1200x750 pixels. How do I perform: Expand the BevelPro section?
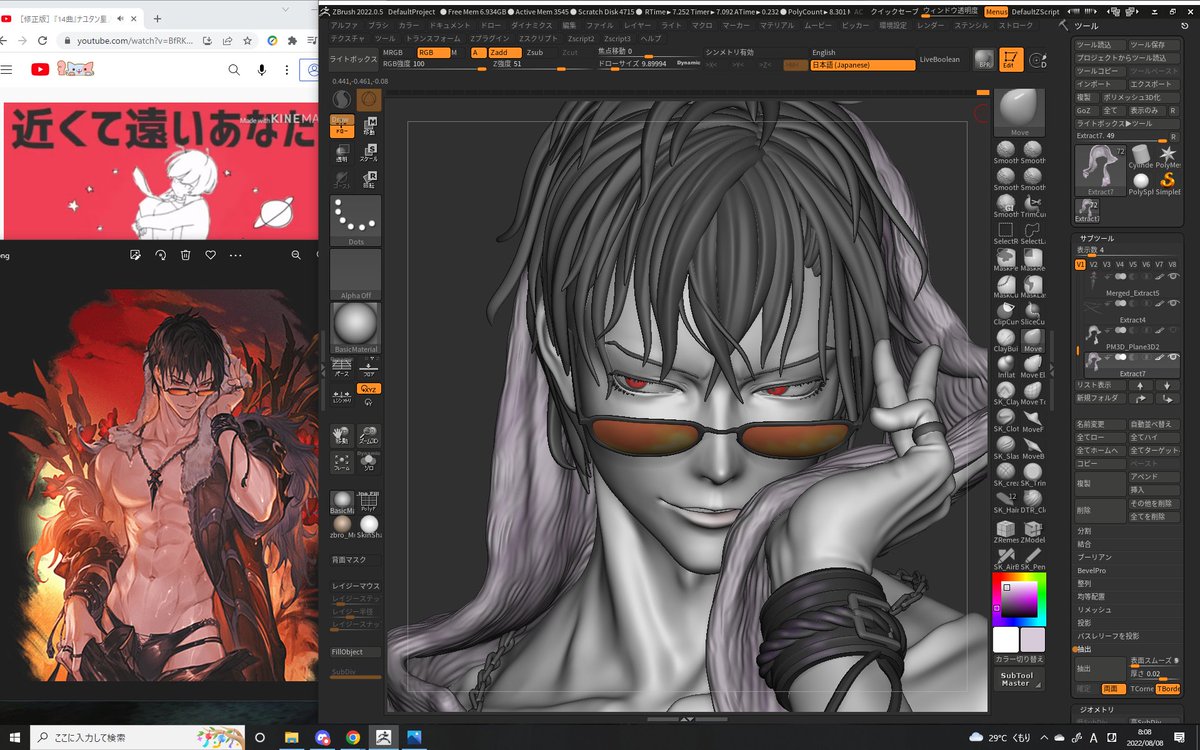tap(1091, 570)
